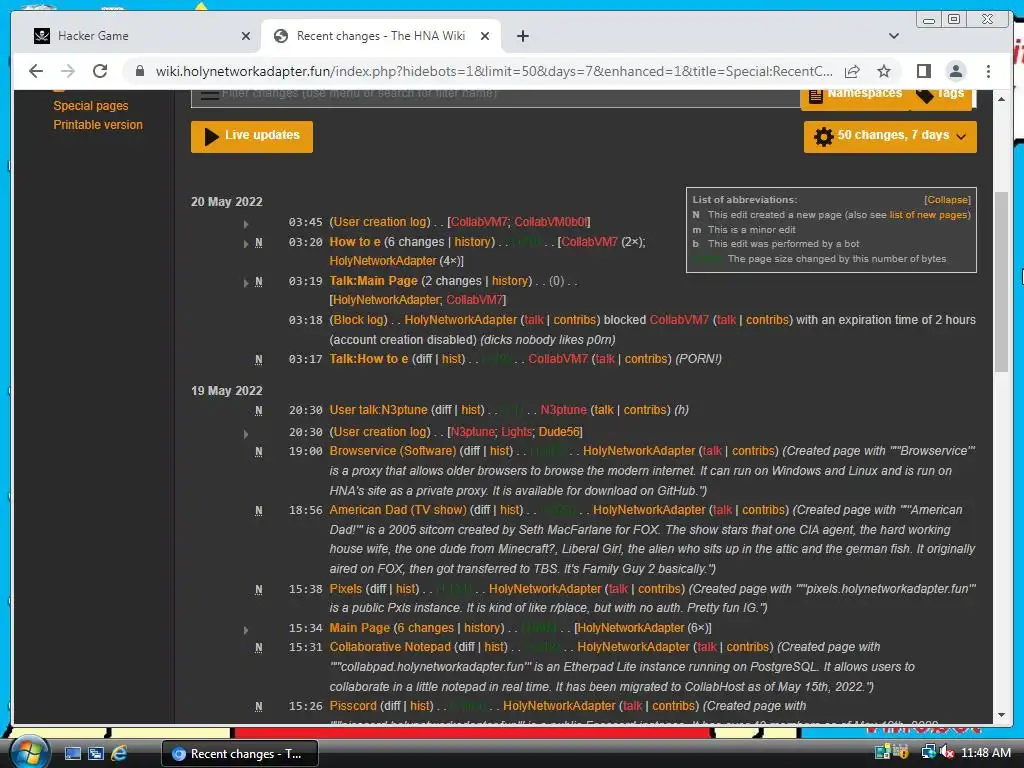Open the American Dad (TV show) page
1024x768 pixels.
pyautogui.click(x=398, y=510)
